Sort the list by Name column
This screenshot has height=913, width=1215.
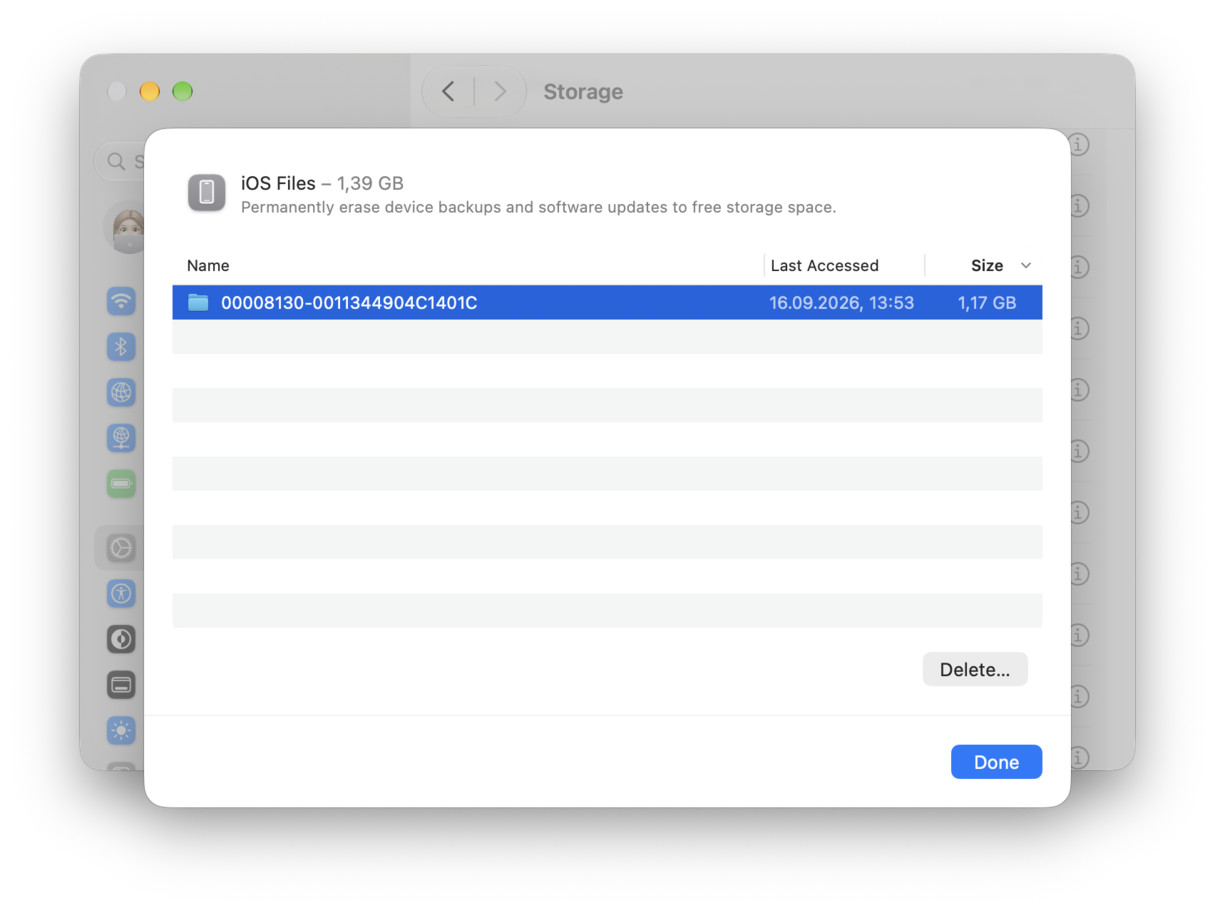[x=208, y=266]
